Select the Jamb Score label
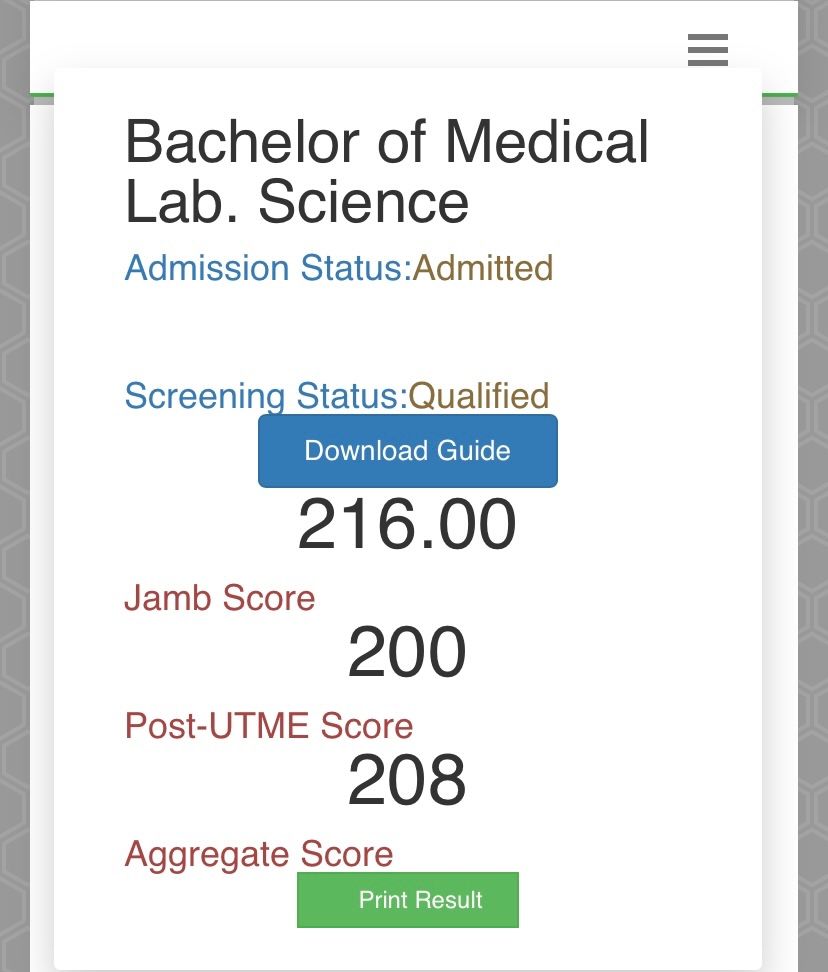This screenshot has width=828, height=972. [x=219, y=598]
